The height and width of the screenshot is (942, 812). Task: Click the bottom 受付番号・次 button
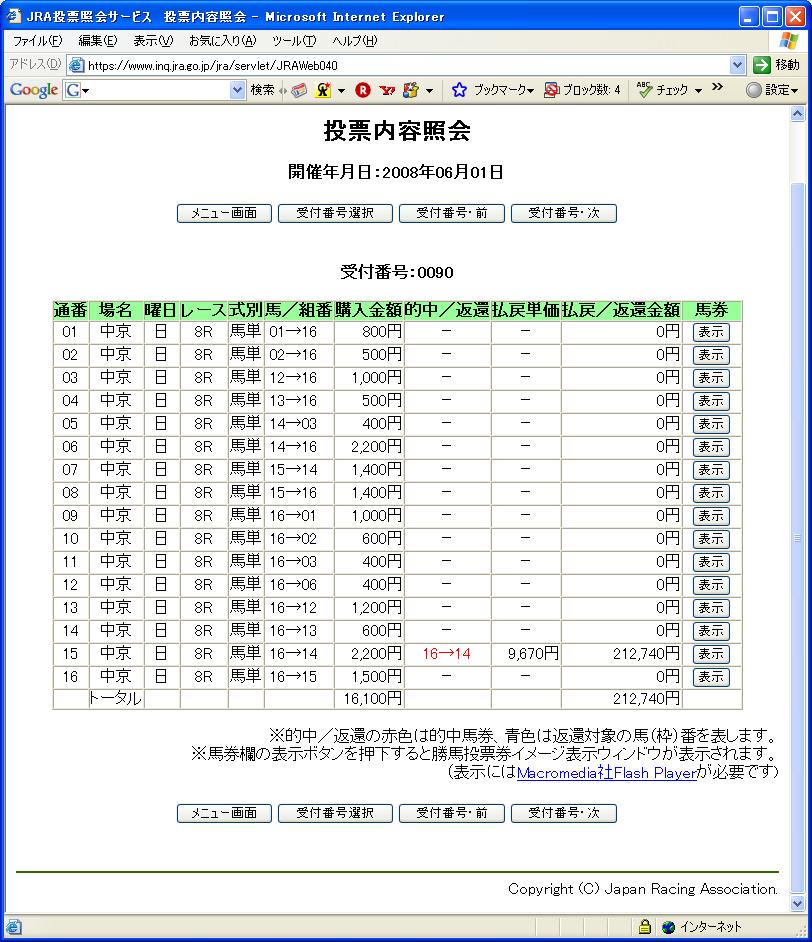pyautogui.click(x=563, y=813)
